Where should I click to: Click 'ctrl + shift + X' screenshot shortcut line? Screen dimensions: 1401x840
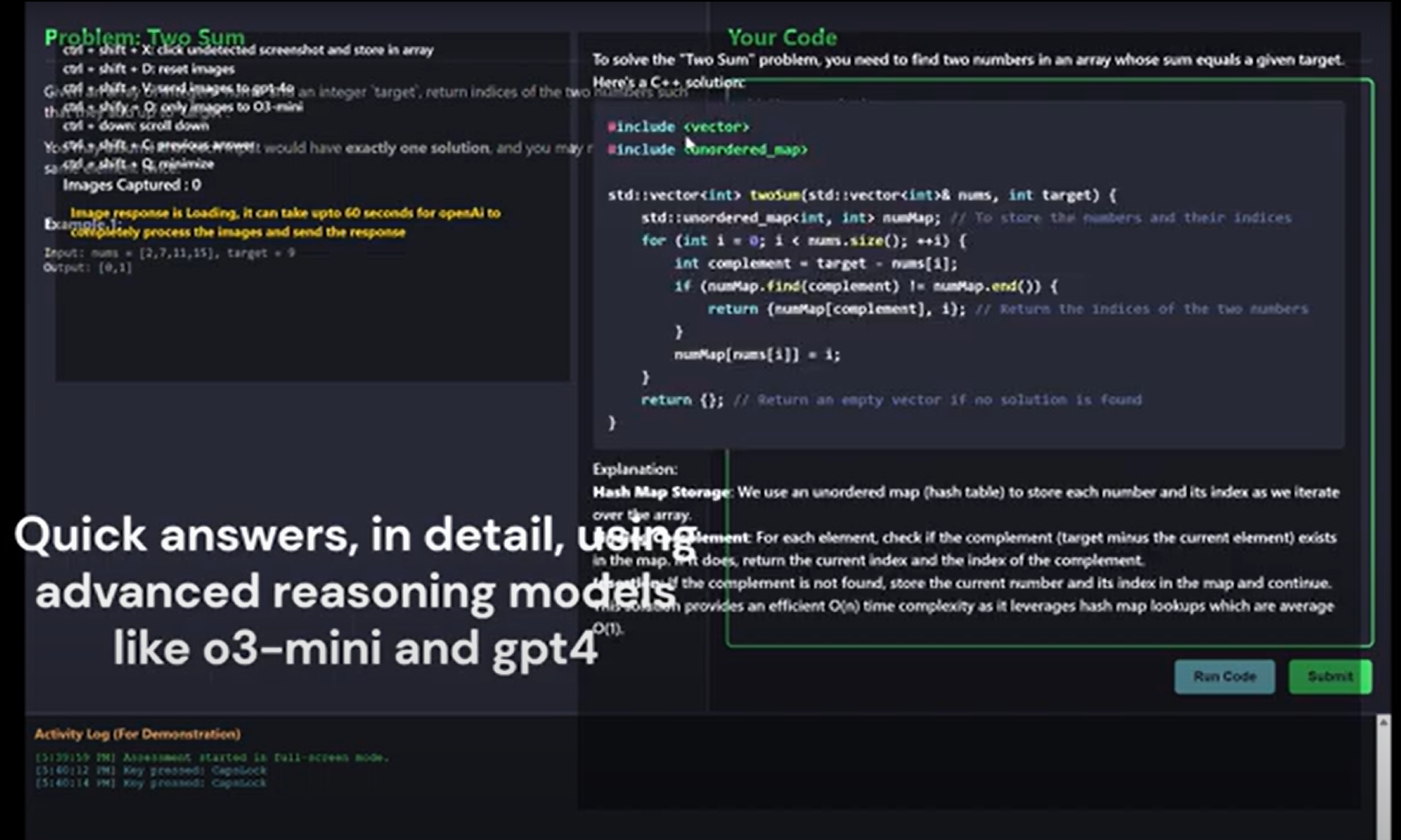(248, 50)
